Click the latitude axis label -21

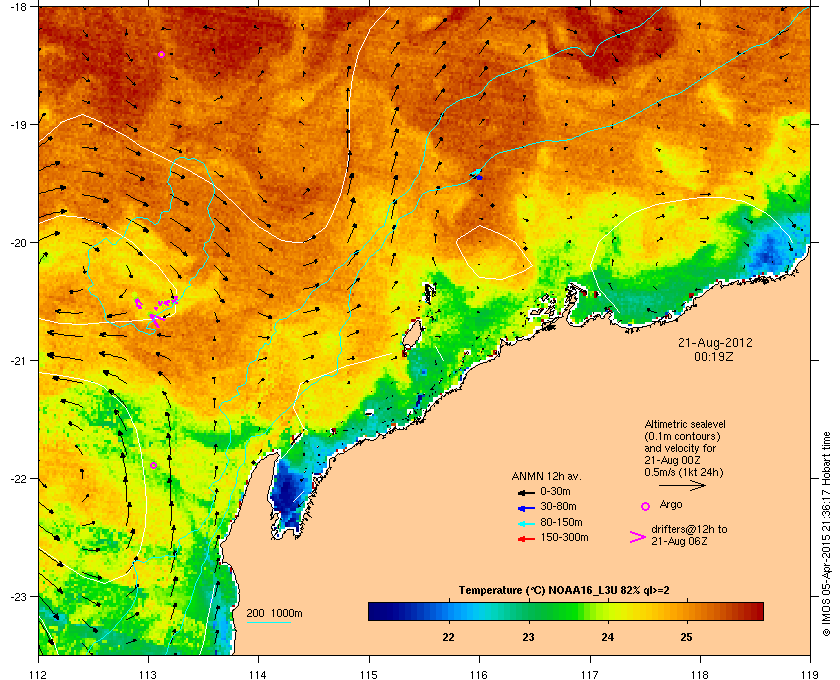[17, 361]
